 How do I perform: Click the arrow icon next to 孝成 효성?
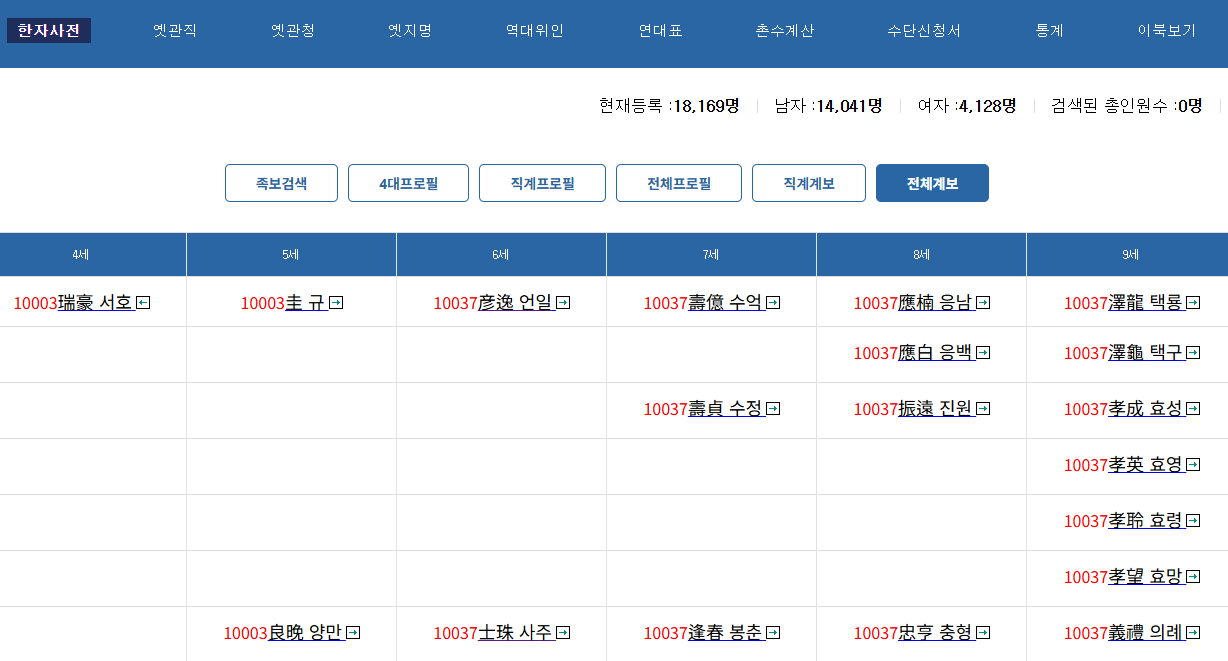click(x=1193, y=409)
